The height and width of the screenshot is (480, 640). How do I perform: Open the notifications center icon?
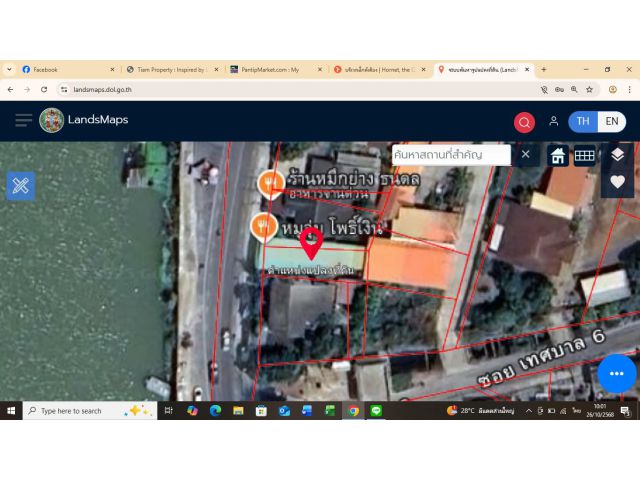pyautogui.click(x=625, y=411)
